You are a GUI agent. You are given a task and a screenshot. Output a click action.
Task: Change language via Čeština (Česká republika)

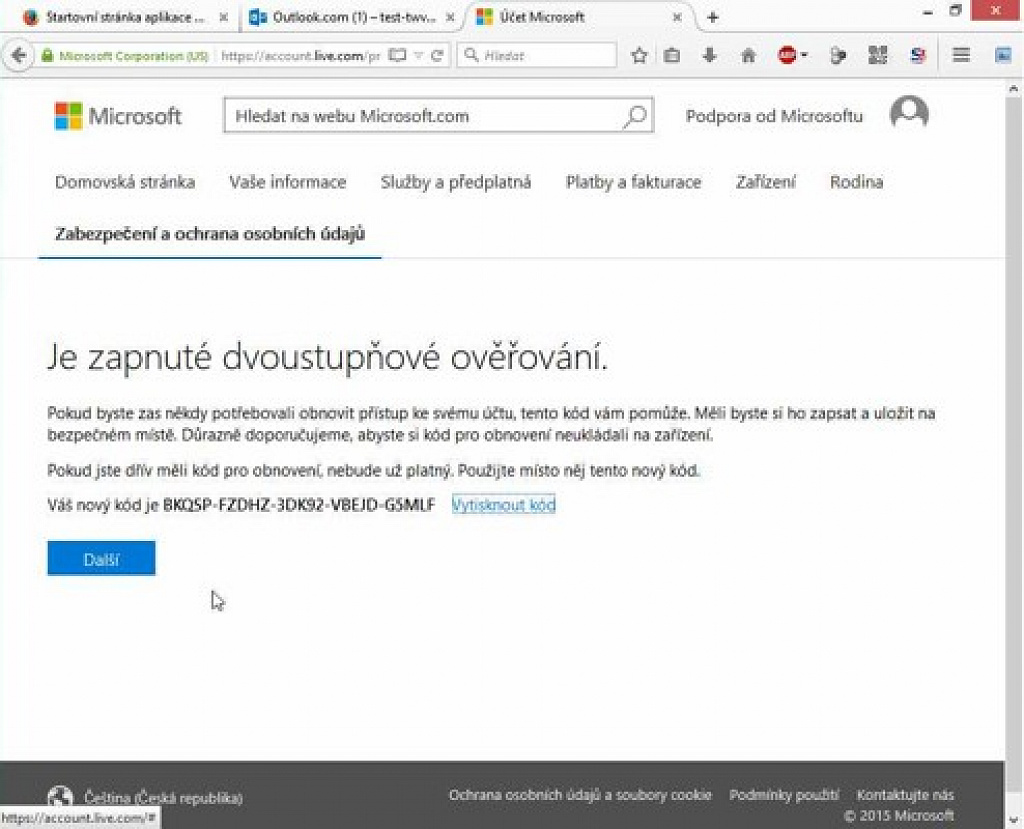coord(163,798)
